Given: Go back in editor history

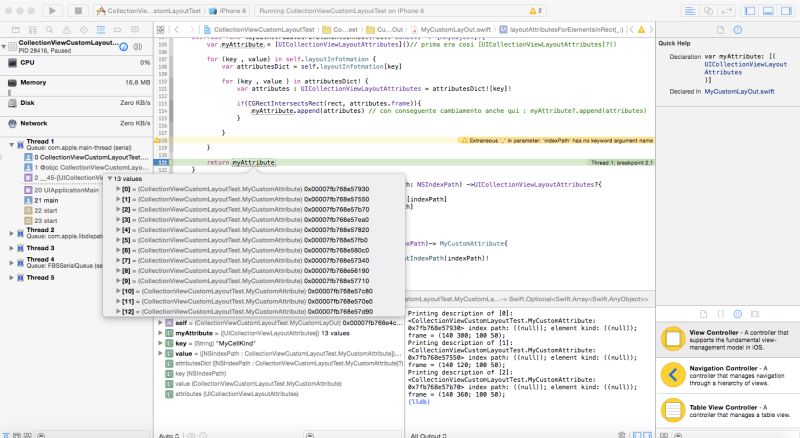Looking at the screenshot, I should pos(177,30).
